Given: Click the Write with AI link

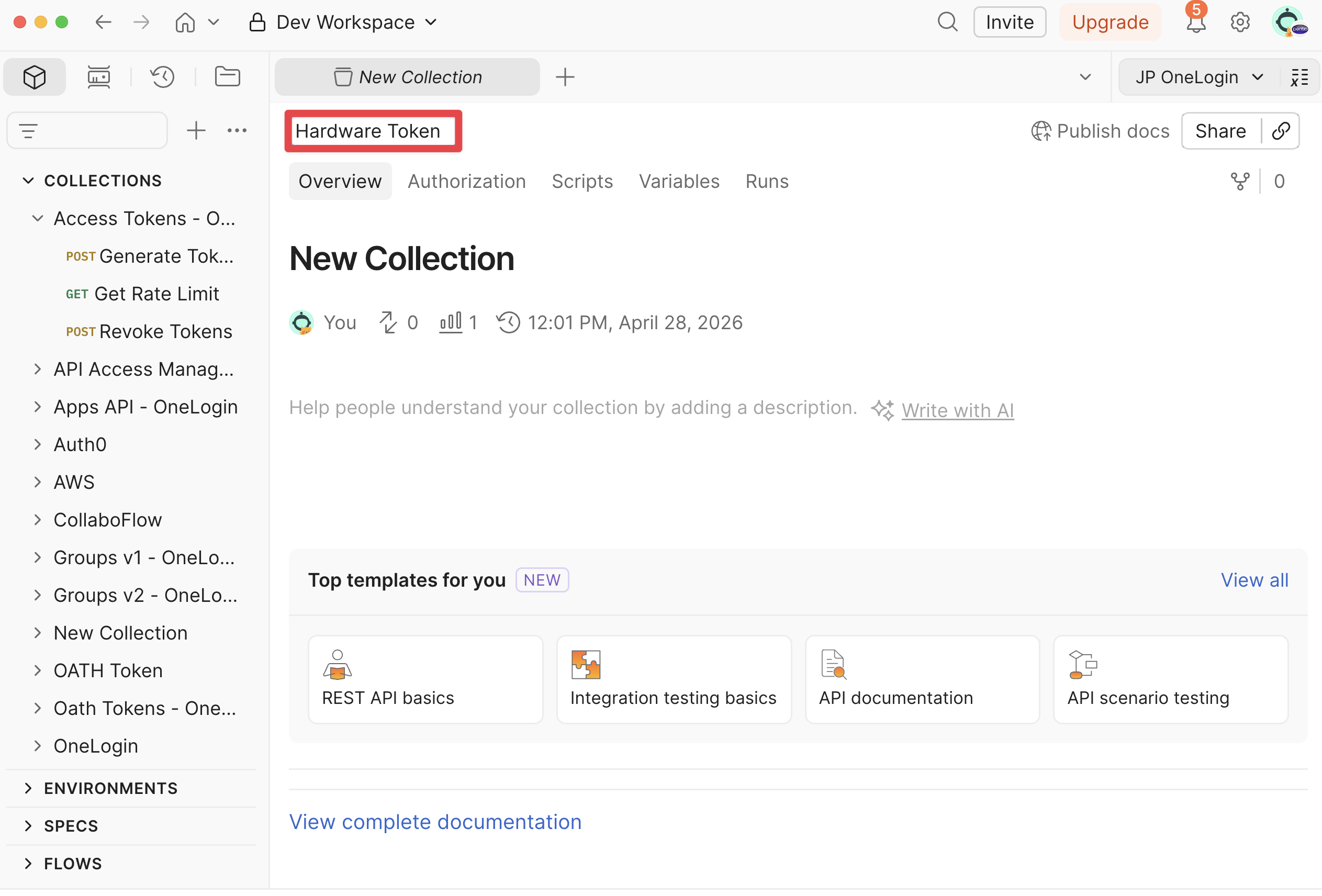Looking at the screenshot, I should click(x=958, y=410).
